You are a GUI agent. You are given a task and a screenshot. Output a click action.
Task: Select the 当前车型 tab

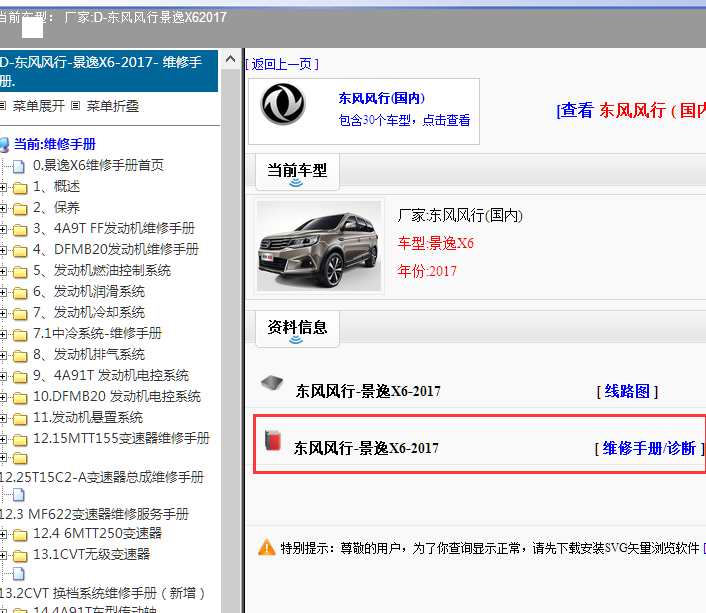tap(297, 171)
